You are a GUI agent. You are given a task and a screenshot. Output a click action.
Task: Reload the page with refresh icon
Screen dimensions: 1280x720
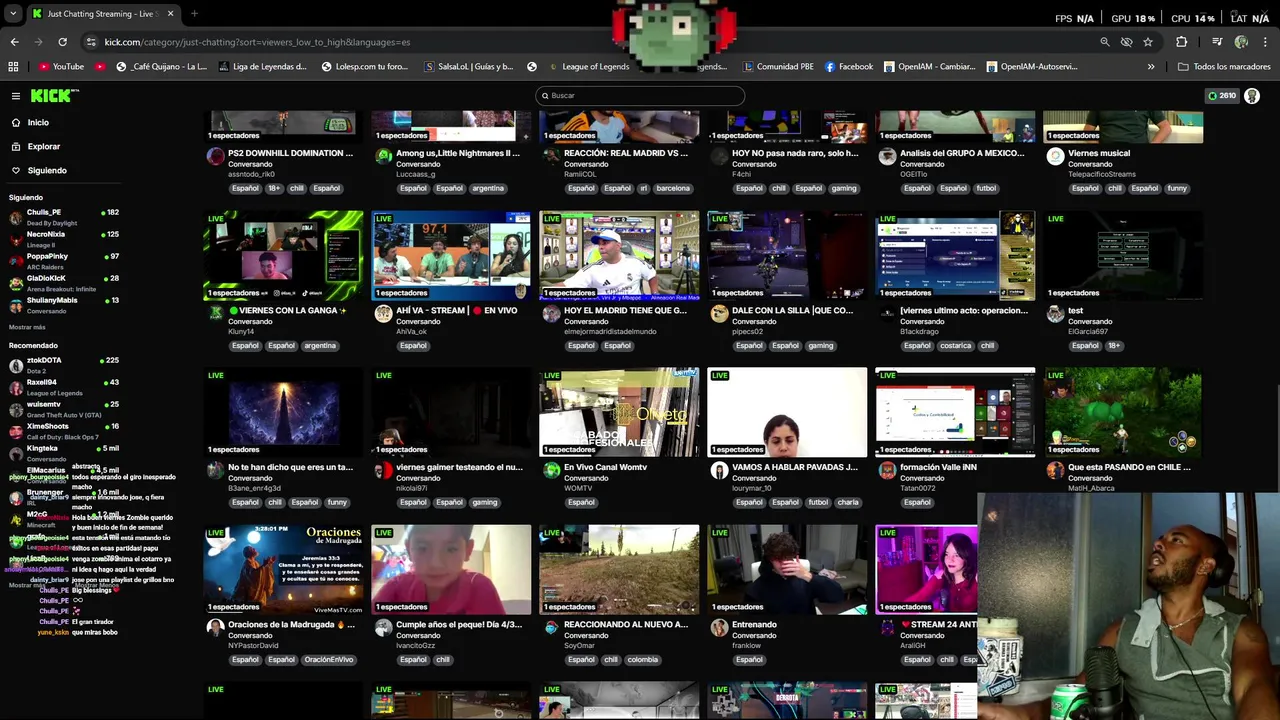coord(62,42)
